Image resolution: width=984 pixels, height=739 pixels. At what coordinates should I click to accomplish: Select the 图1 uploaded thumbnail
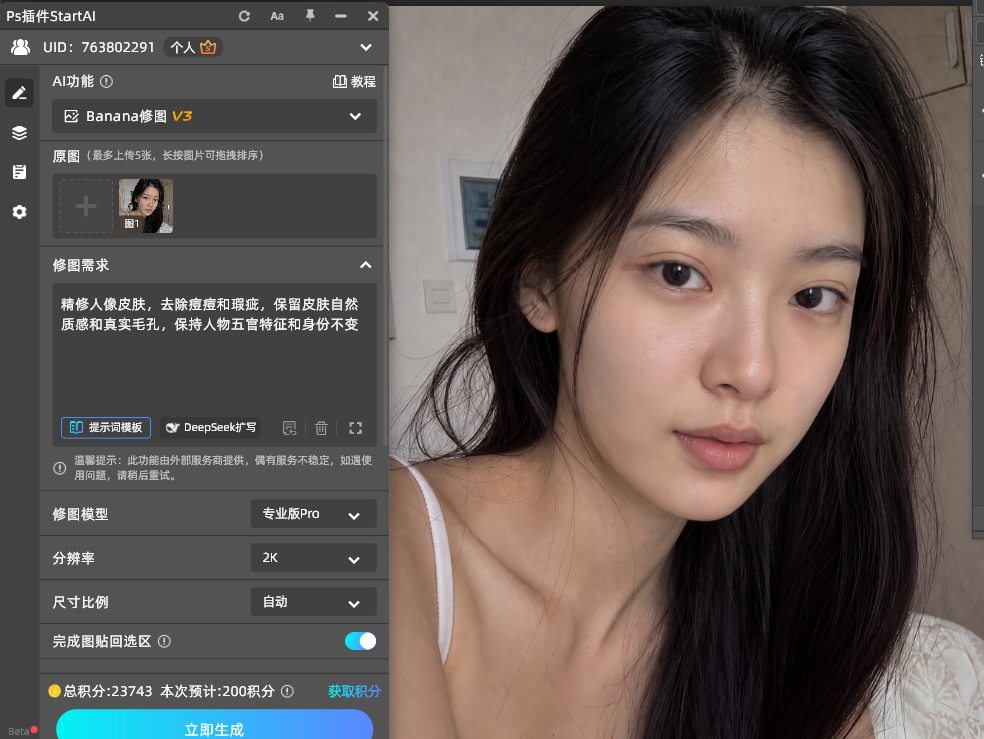coord(146,206)
